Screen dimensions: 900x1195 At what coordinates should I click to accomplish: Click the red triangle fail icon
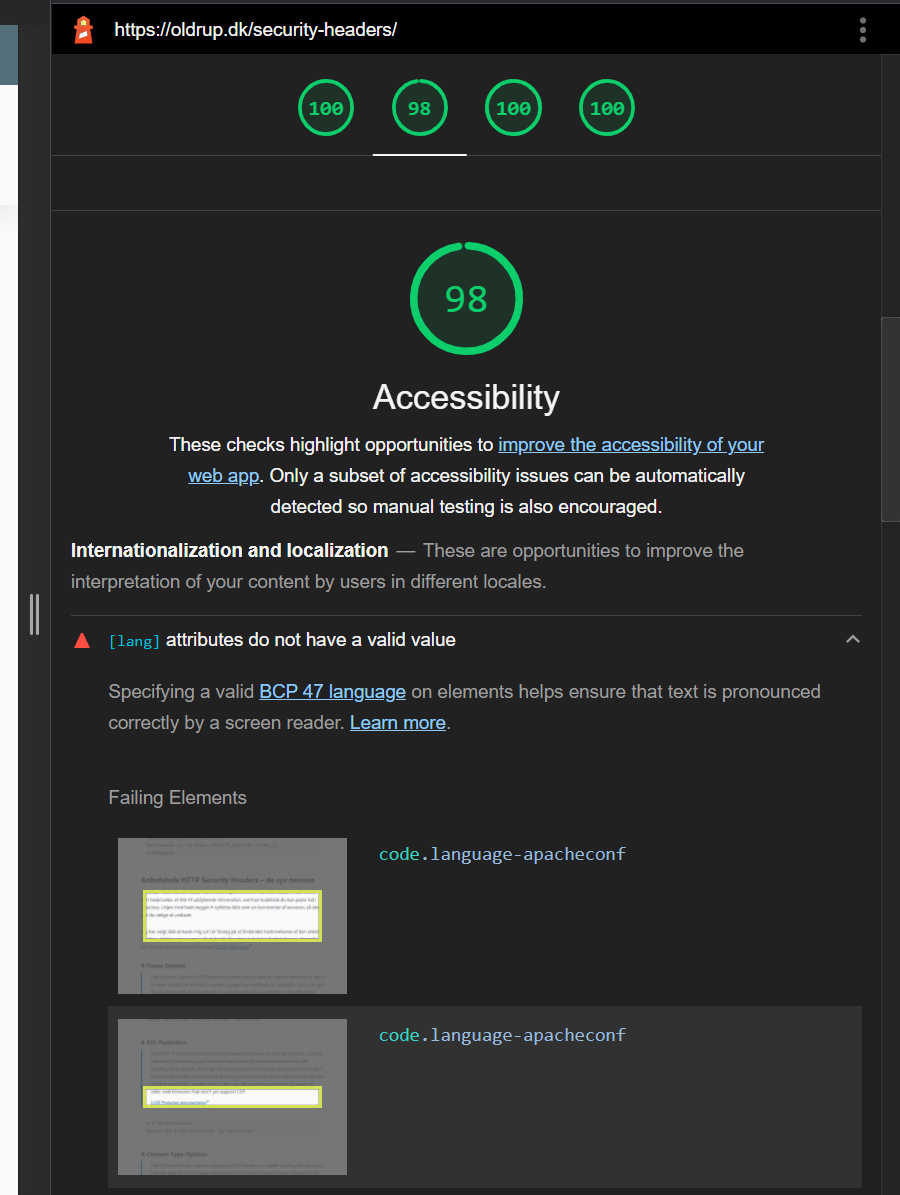click(82, 640)
